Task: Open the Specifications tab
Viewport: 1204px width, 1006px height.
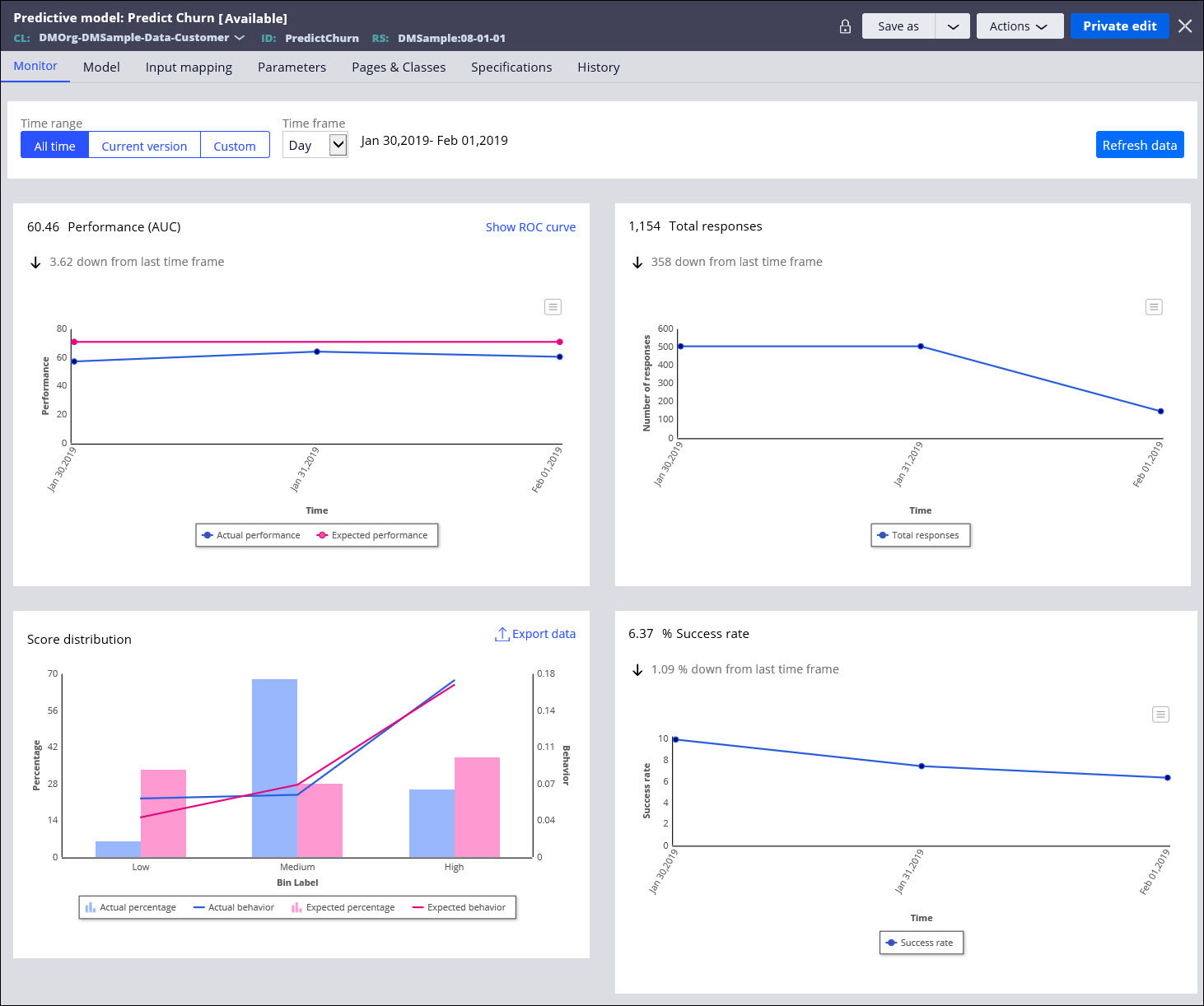Action: pos(511,68)
